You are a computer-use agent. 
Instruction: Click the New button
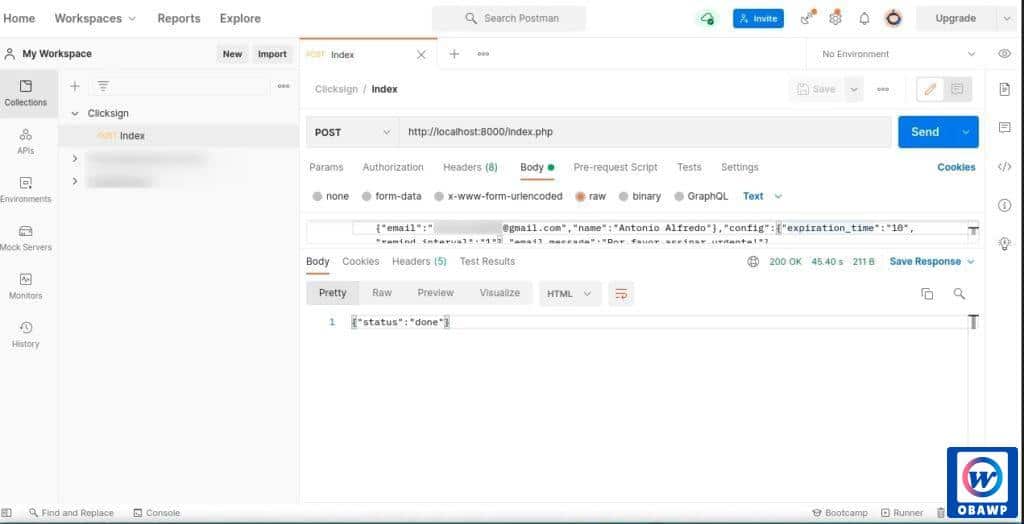point(232,54)
